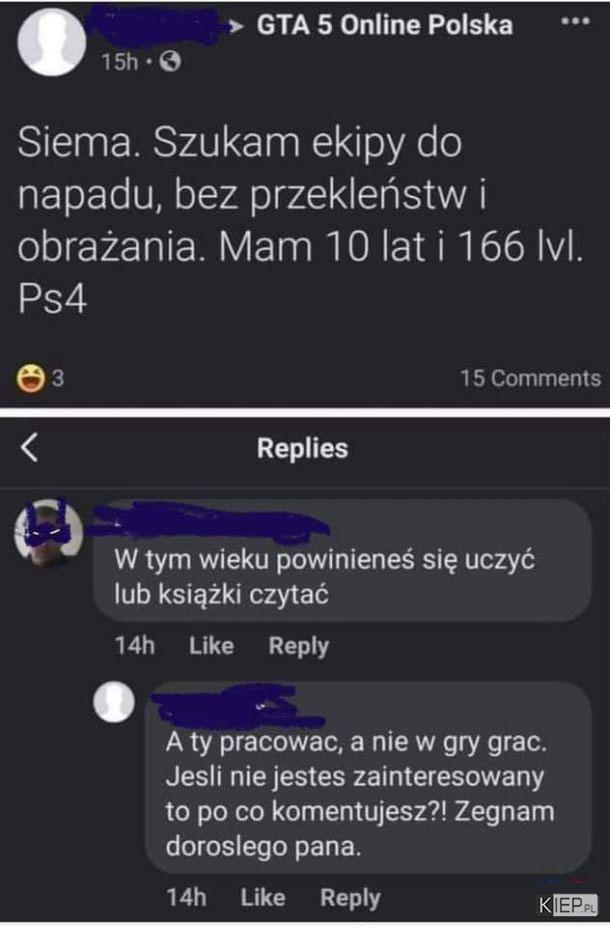Viewport: 610px width, 927px height.
Task: Click the 14h timestamp on first comment
Action: (135, 646)
